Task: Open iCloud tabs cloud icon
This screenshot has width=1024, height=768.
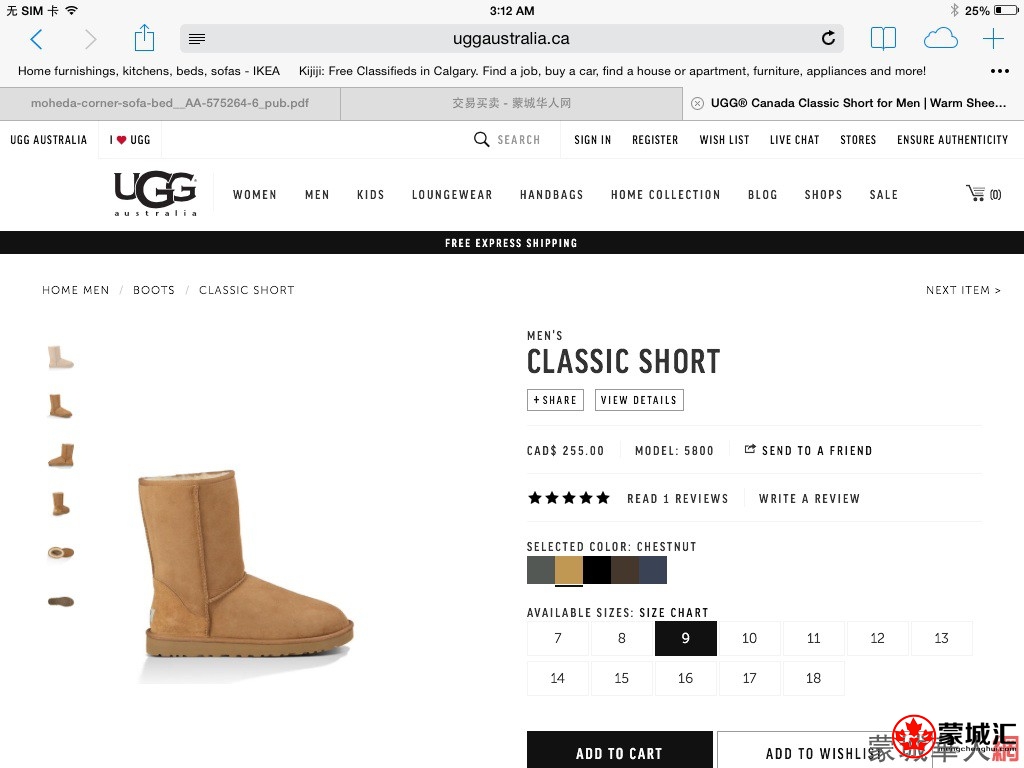Action: [940, 39]
